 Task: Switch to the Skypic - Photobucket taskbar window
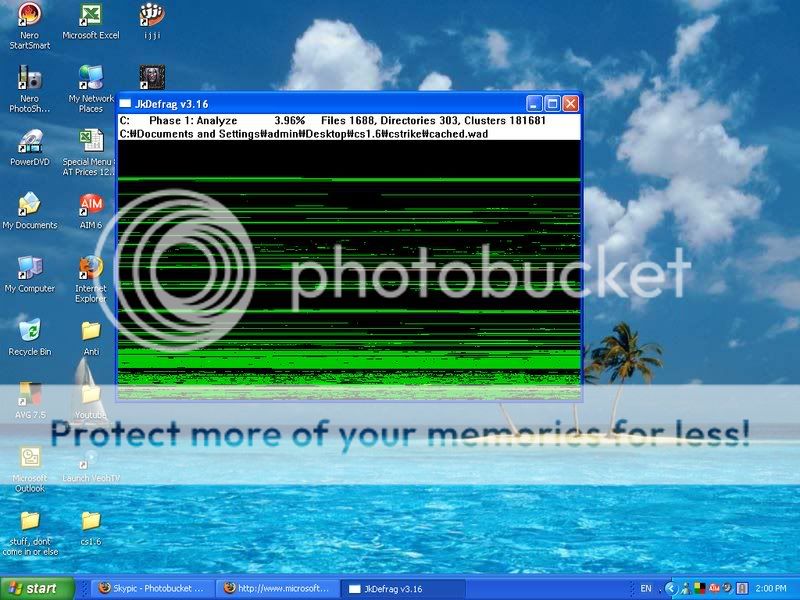point(151,588)
